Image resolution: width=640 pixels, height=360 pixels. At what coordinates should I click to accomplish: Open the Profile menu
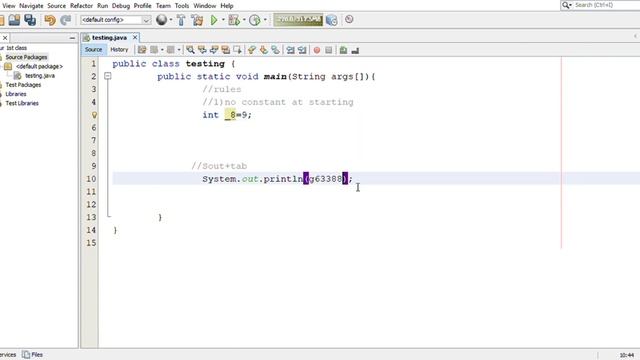142,6
